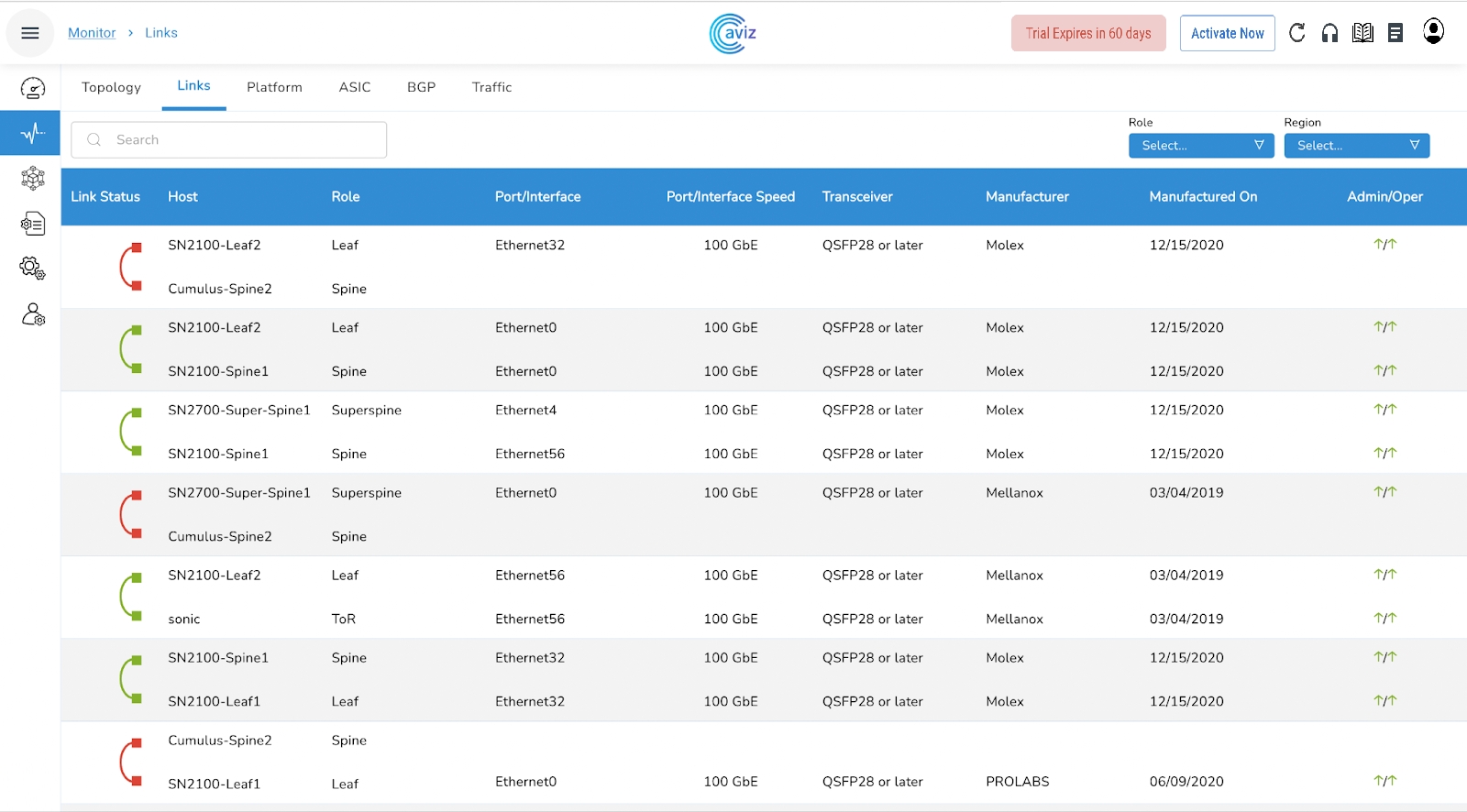The width and height of the screenshot is (1467, 812).
Task: Click the Activate Now button
Action: point(1227,33)
